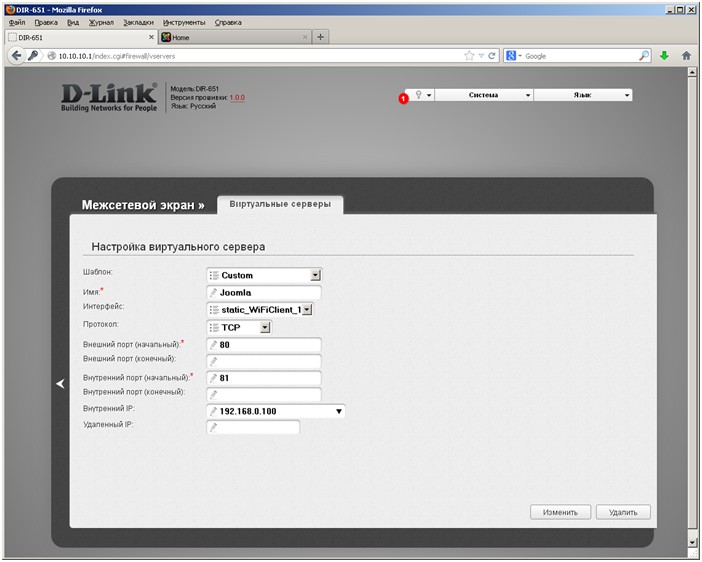
Task: Open the Интерфейс static_WiFiClient_1 dropdown
Action: click(x=260, y=310)
